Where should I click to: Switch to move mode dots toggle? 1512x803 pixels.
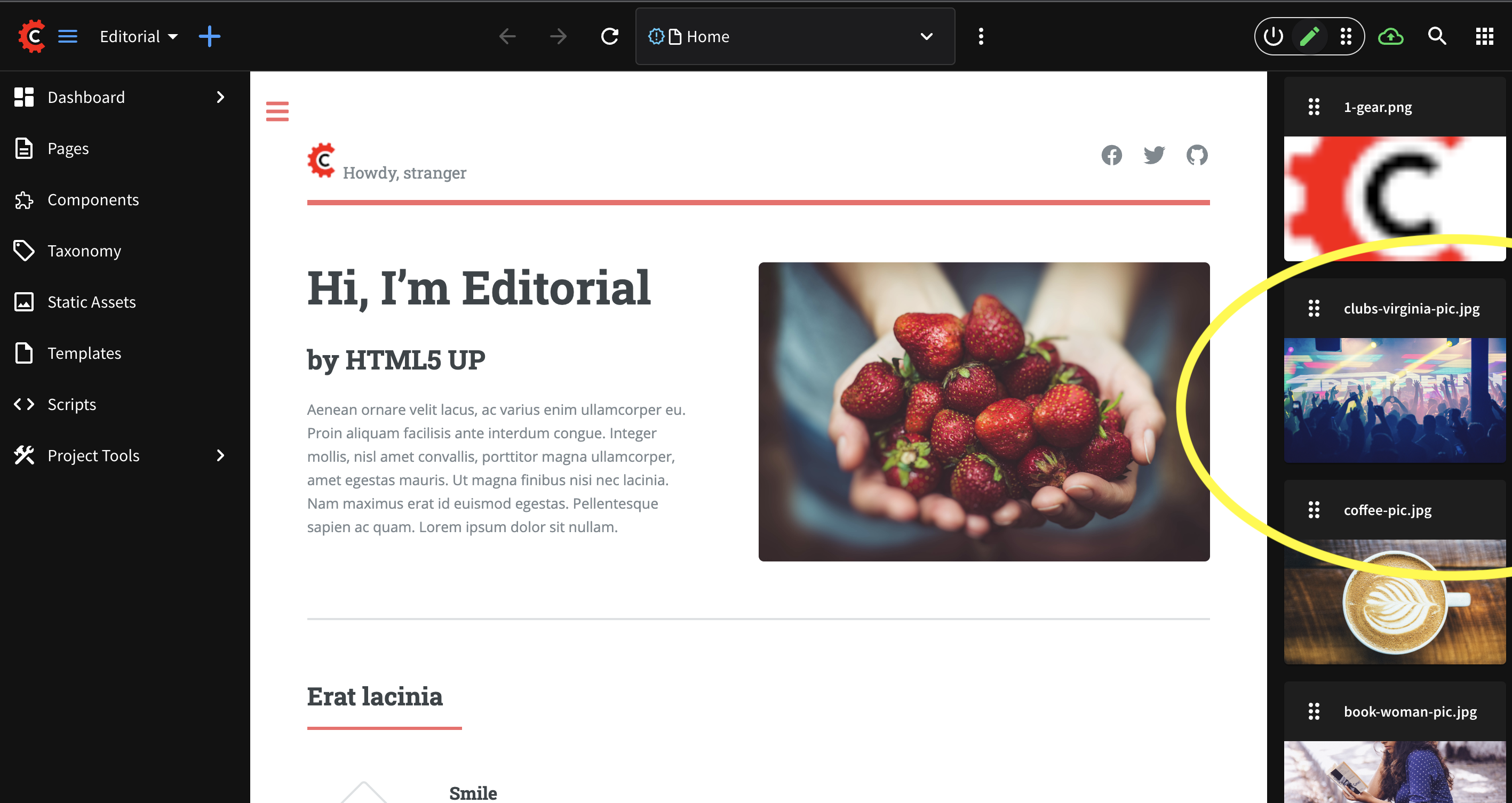coord(1346,36)
